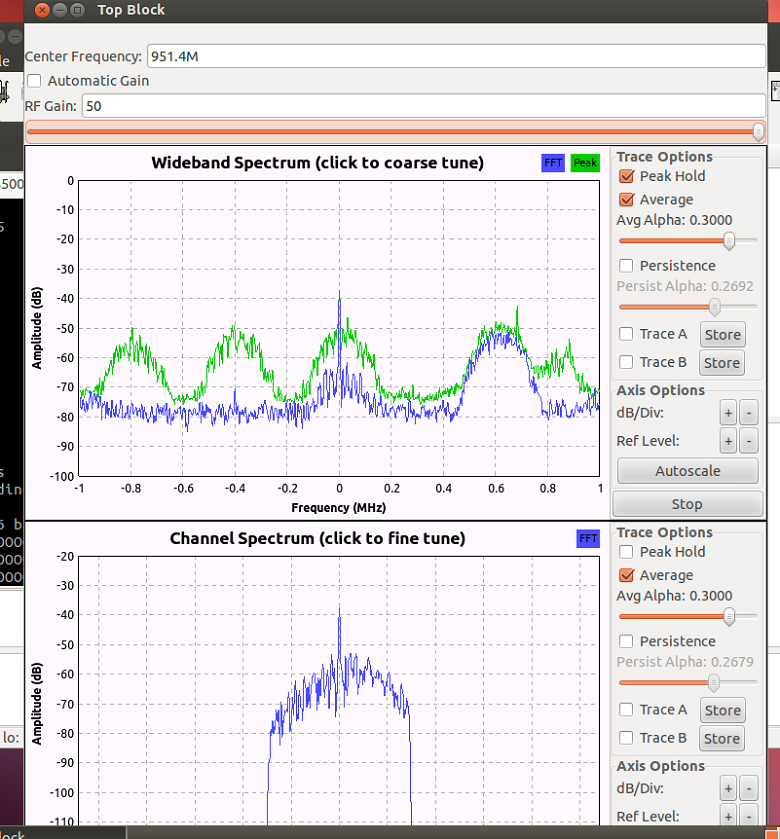Click the RF Gain text field
780x839 pixels.
coord(423,105)
